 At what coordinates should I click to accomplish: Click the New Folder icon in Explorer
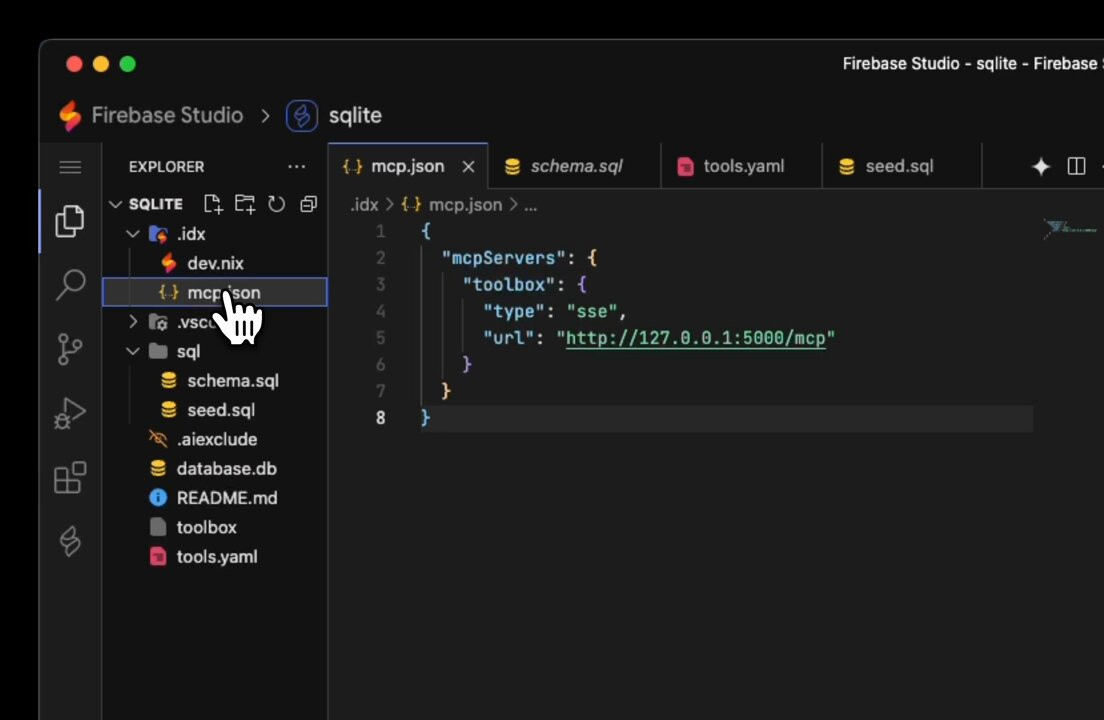click(x=245, y=204)
